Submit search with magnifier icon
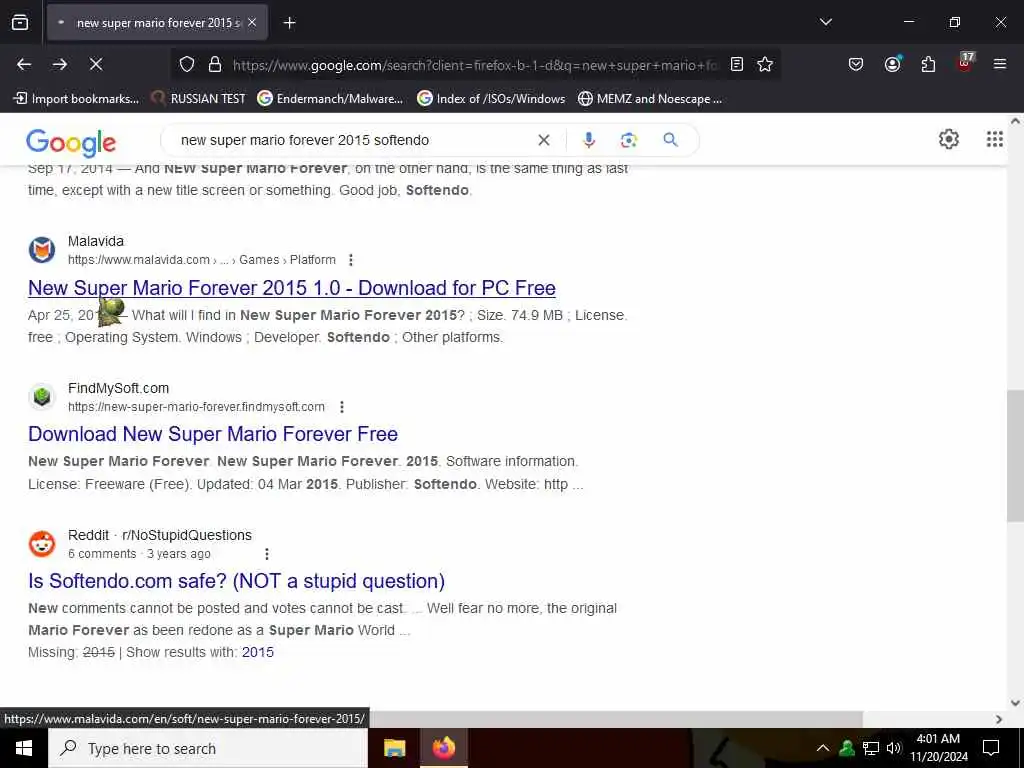The height and width of the screenshot is (768, 1024). click(670, 140)
